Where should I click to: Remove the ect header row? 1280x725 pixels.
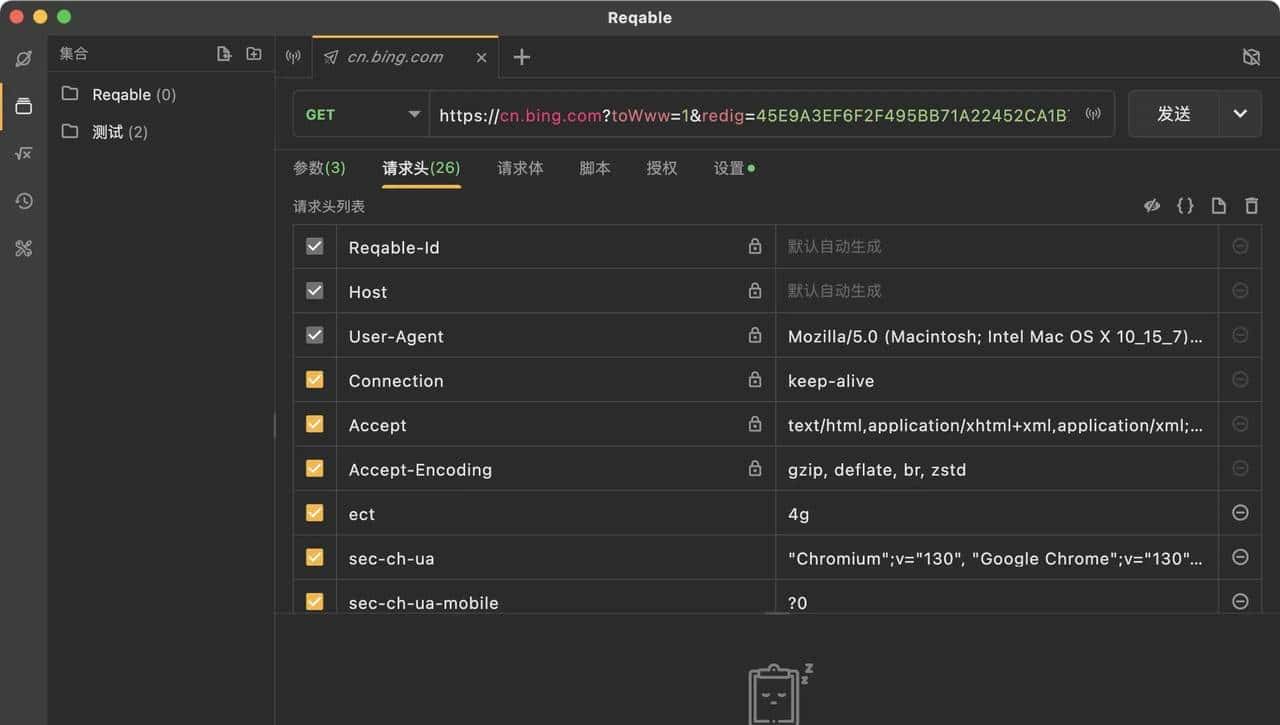point(1240,513)
